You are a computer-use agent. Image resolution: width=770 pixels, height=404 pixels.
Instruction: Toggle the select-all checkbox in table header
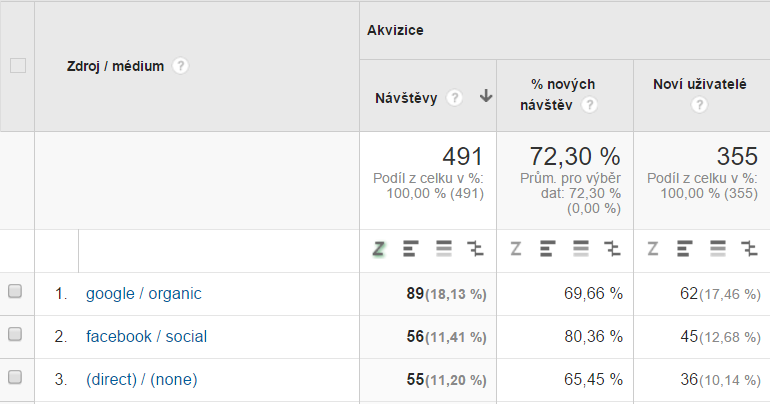(17, 66)
